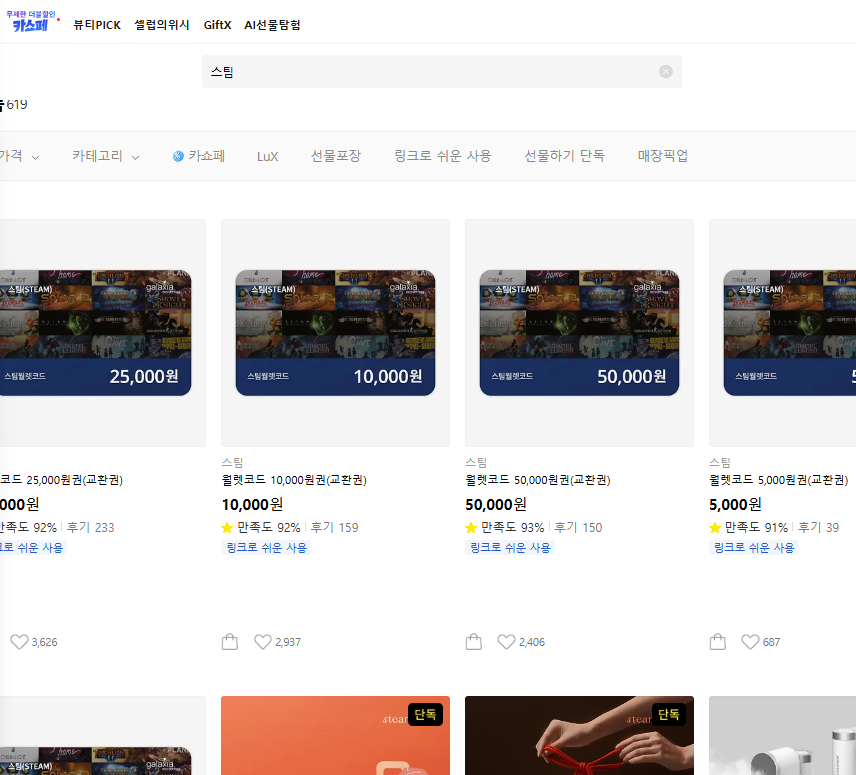Go to the GiftX menu
The height and width of the screenshot is (775, 856).
pos(217,25)
